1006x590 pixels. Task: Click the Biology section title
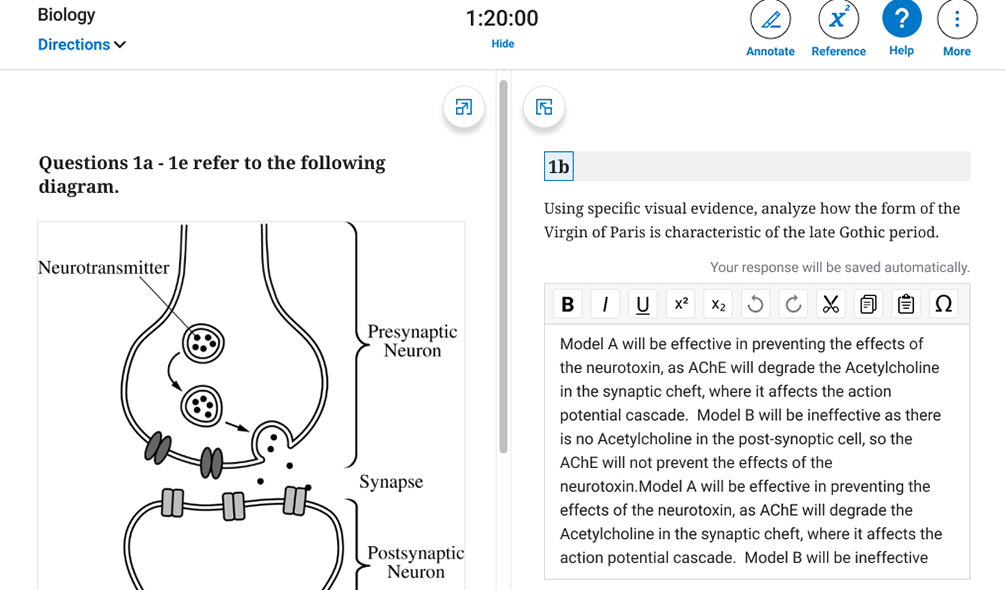66,15
